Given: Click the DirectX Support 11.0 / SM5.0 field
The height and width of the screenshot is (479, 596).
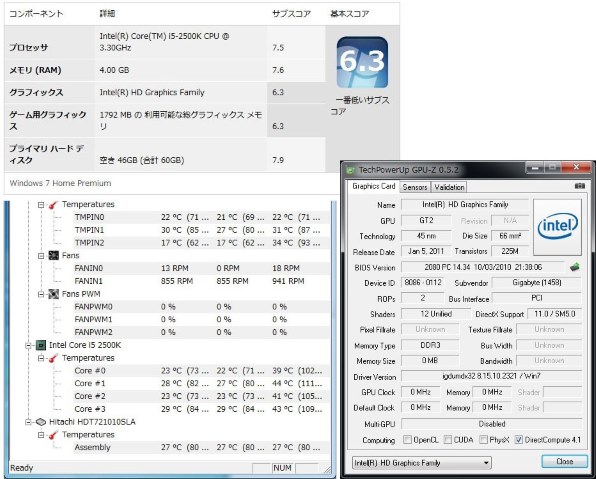Looking at the screenshot, I should click(x=554, y=314).
